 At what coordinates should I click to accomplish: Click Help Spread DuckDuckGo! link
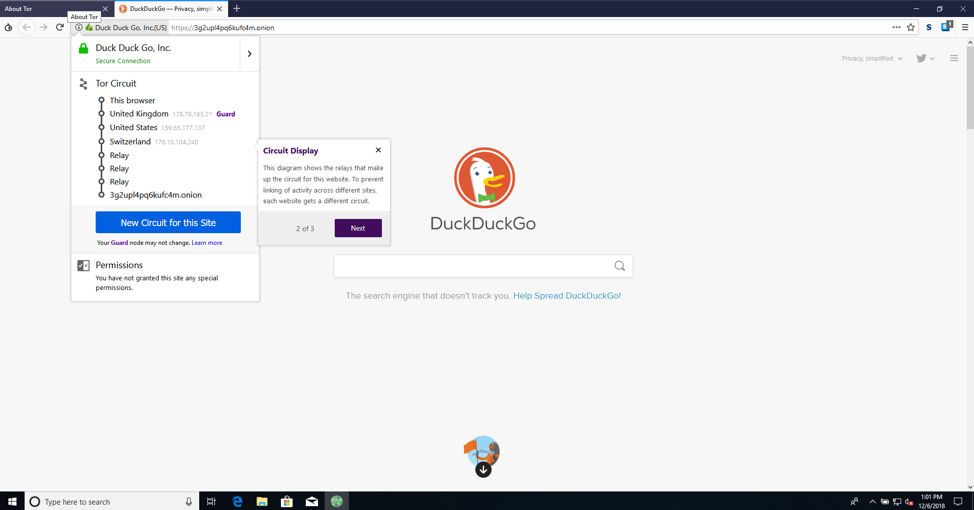point(567,296)
